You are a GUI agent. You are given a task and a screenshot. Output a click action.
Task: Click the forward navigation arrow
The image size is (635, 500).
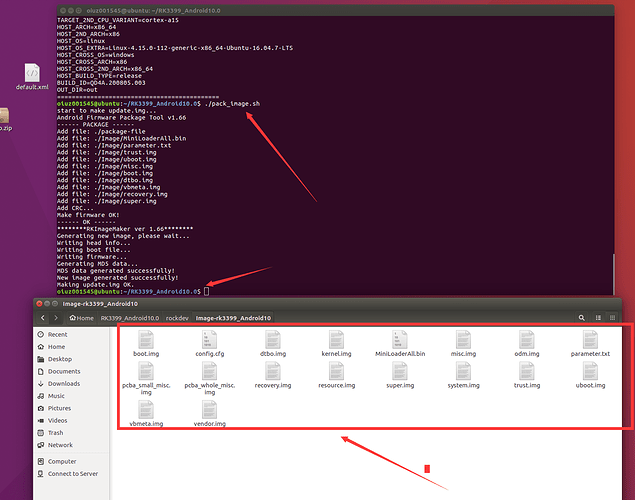[x=60, y=317]
